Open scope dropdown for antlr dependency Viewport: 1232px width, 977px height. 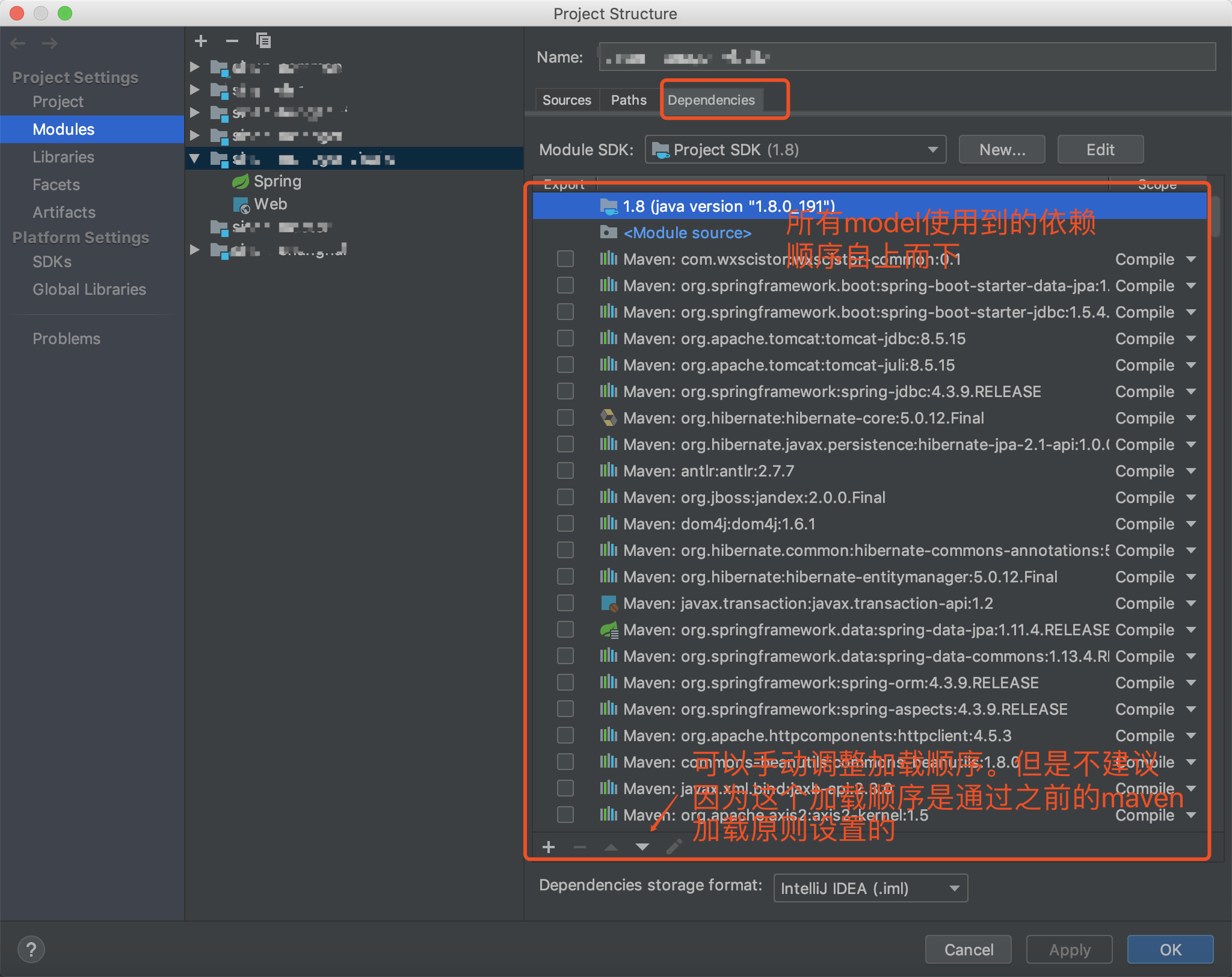(x=1191, y=471)
